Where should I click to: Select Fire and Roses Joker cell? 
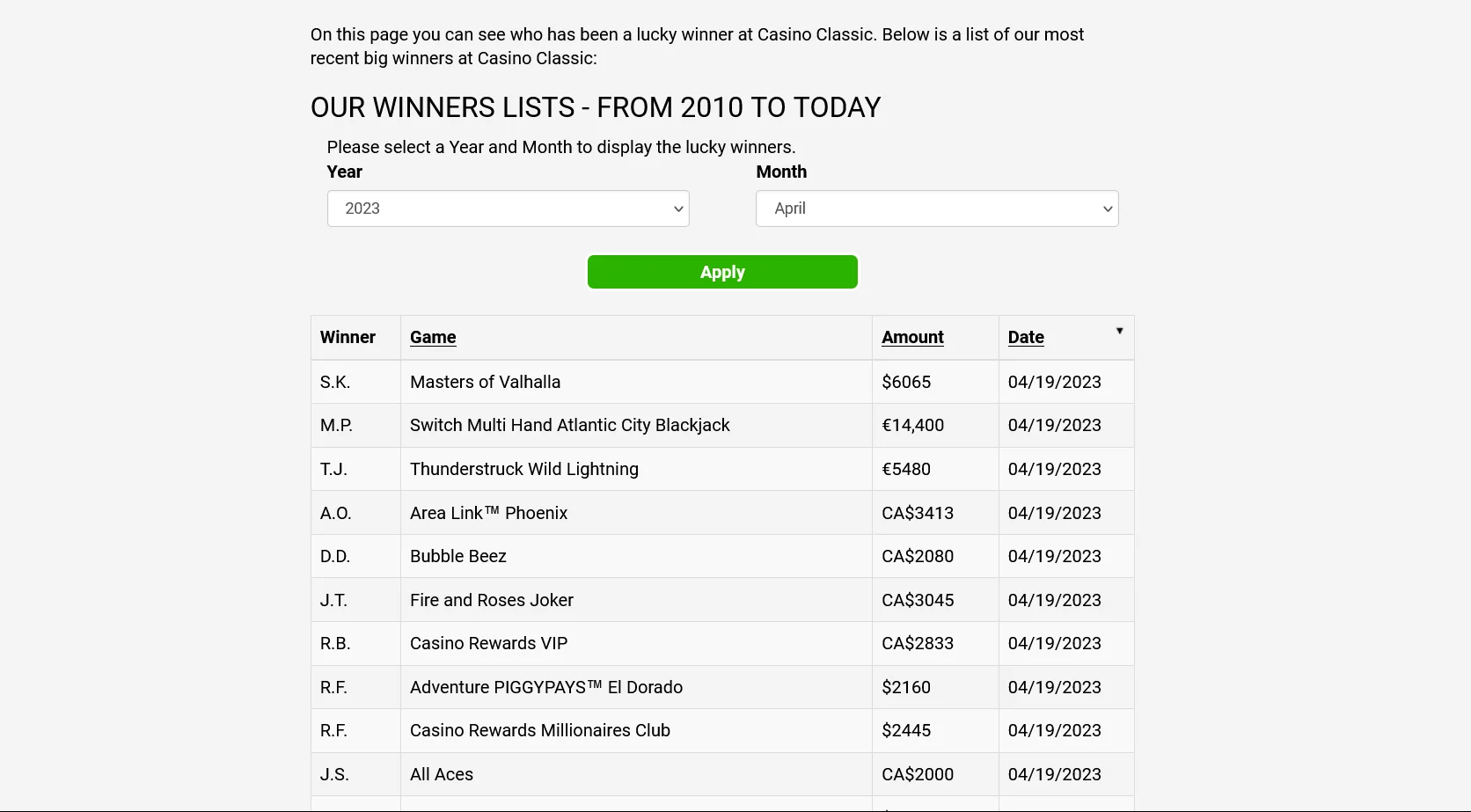(x=636, y=600)
